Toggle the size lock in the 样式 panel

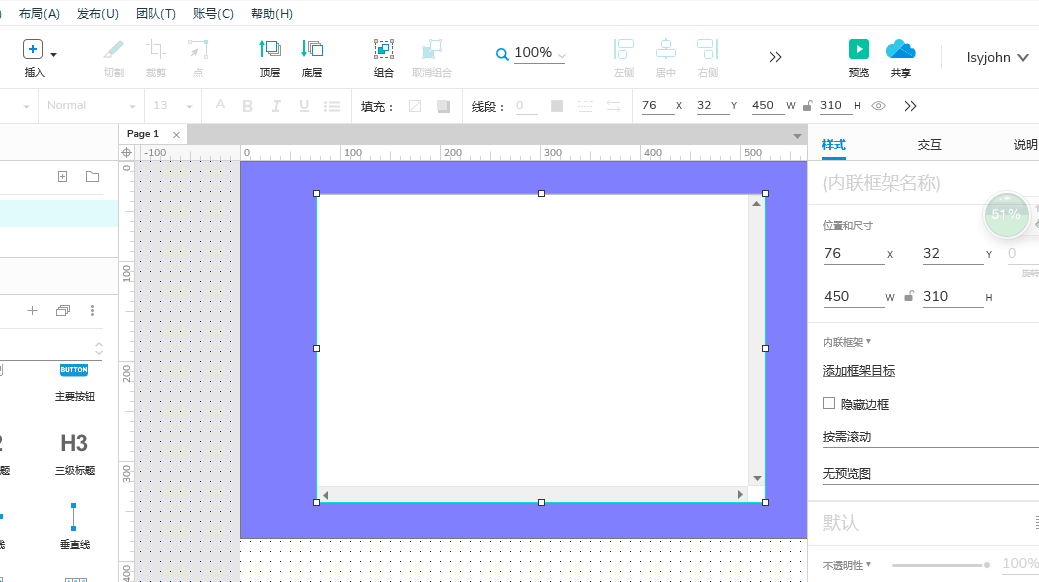909,296
